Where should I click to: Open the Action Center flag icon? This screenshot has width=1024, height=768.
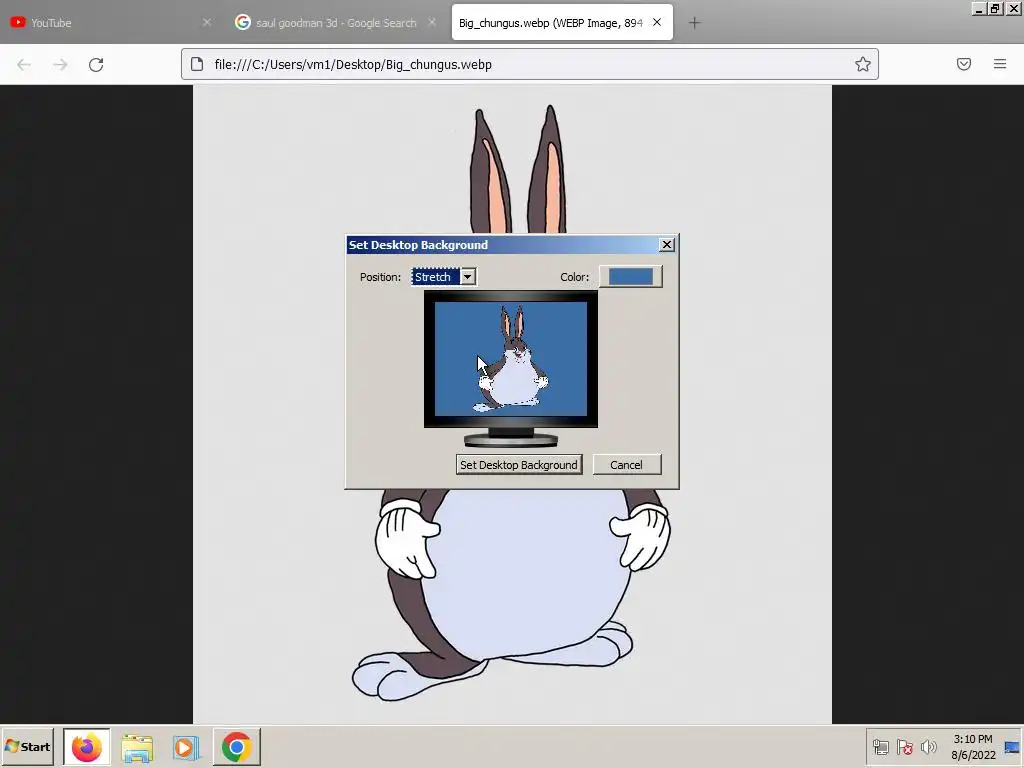pyautogui.click(x=904, y=746)
